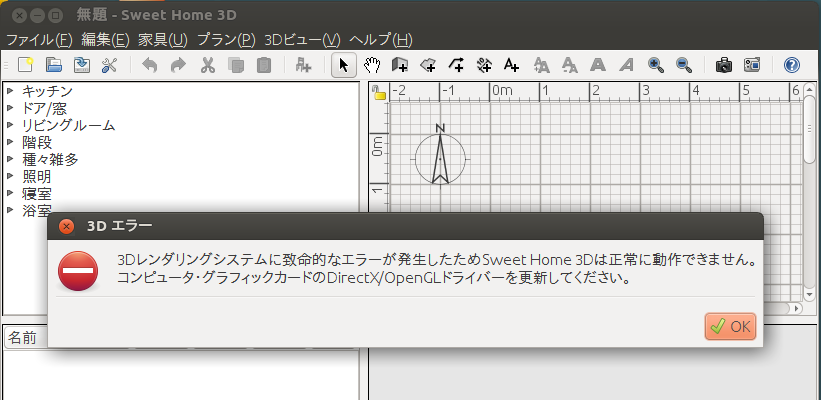821x400 pixels.
Task: Toggle italic text style icon
Action: point(626,65)
